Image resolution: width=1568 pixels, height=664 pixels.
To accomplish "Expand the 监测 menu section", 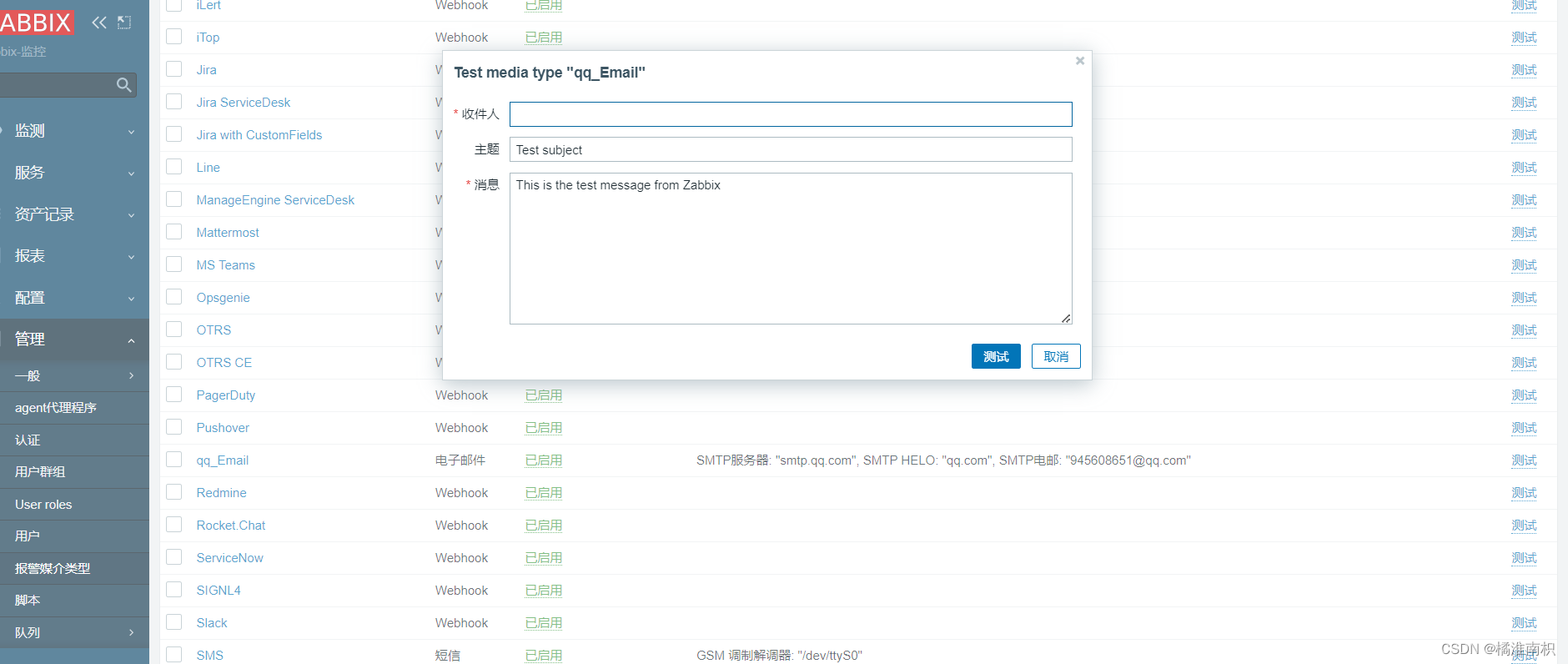I will 74,131.
